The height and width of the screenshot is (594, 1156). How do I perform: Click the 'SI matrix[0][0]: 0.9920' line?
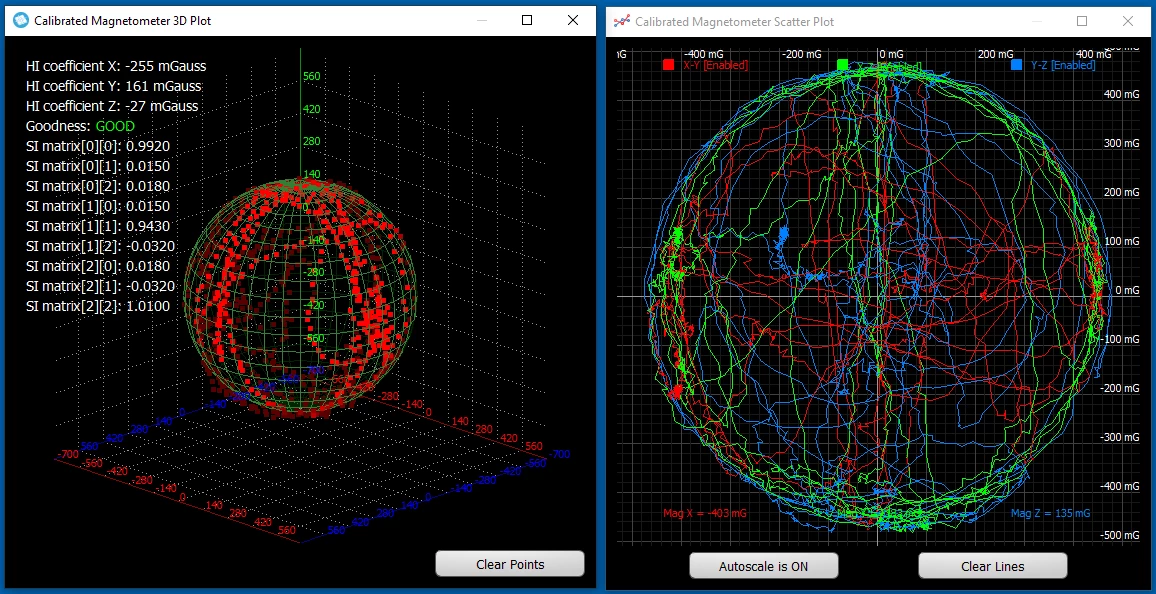[x=98, y=146]
